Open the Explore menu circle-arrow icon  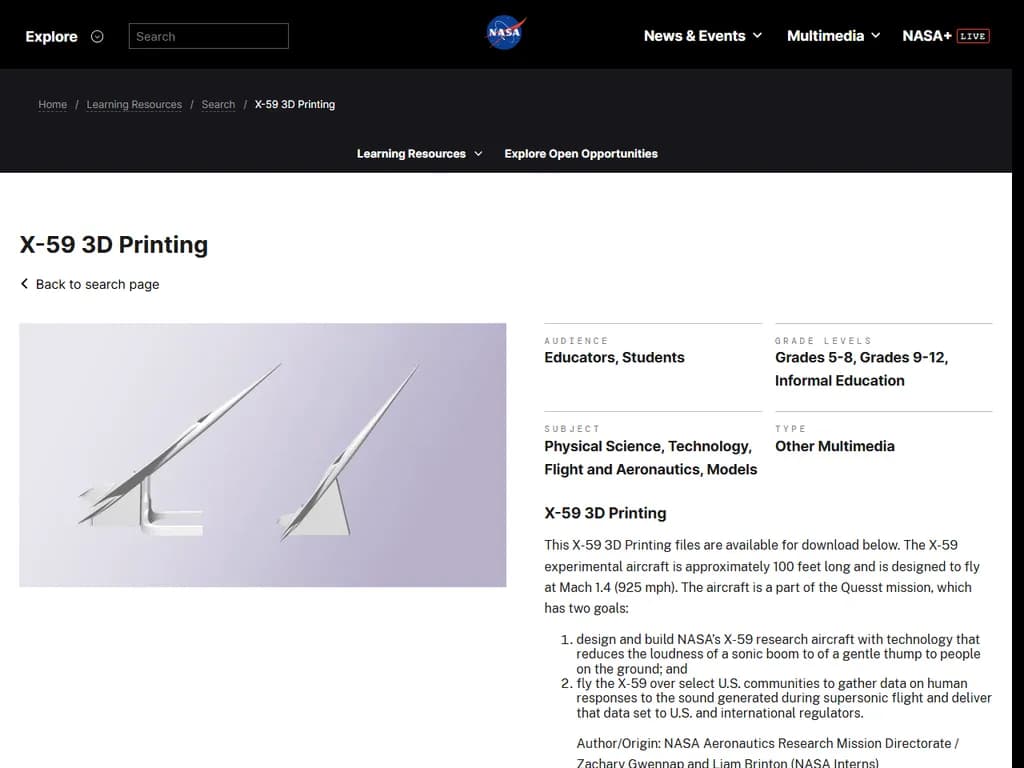97,36
